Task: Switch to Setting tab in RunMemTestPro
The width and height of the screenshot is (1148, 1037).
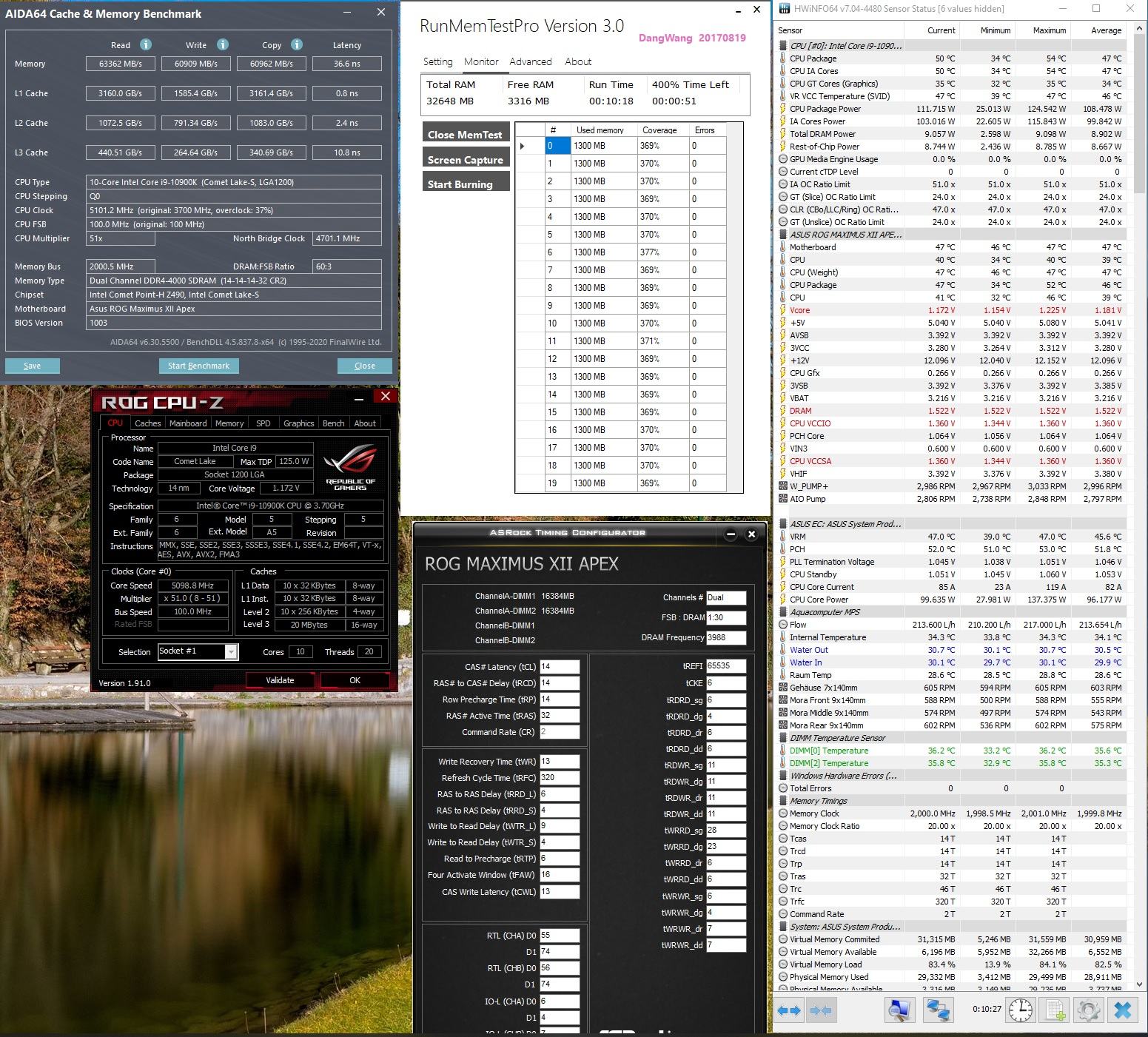Action: (x=437, y=62)
